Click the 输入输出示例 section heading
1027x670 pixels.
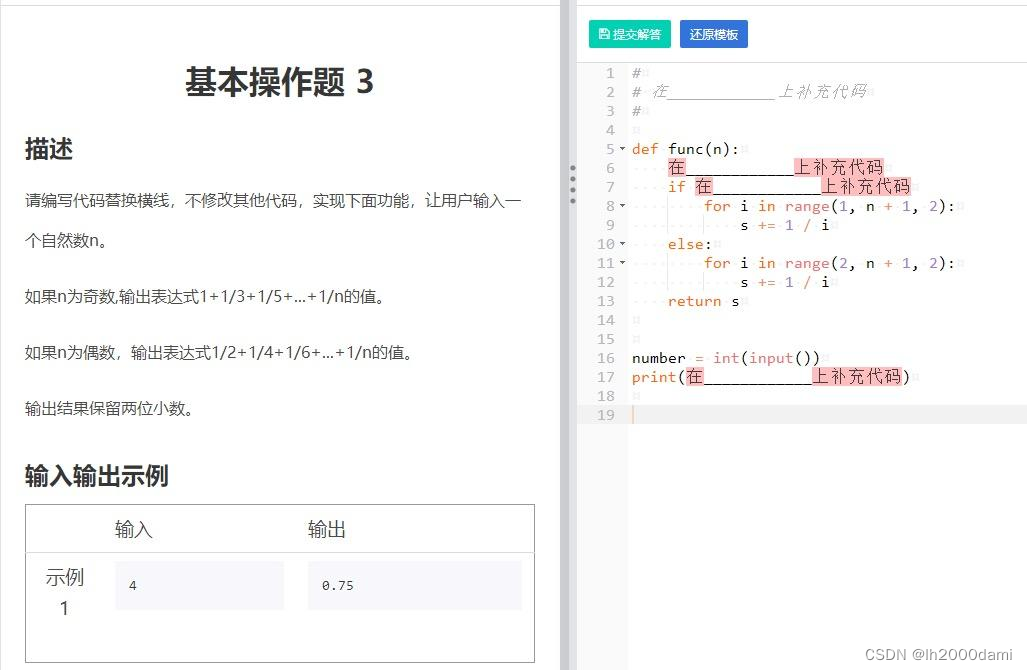[x=96, y=477]
